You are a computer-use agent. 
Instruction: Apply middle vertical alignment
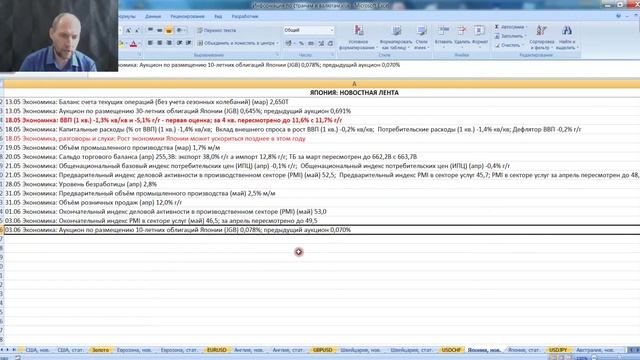(160, 30)
